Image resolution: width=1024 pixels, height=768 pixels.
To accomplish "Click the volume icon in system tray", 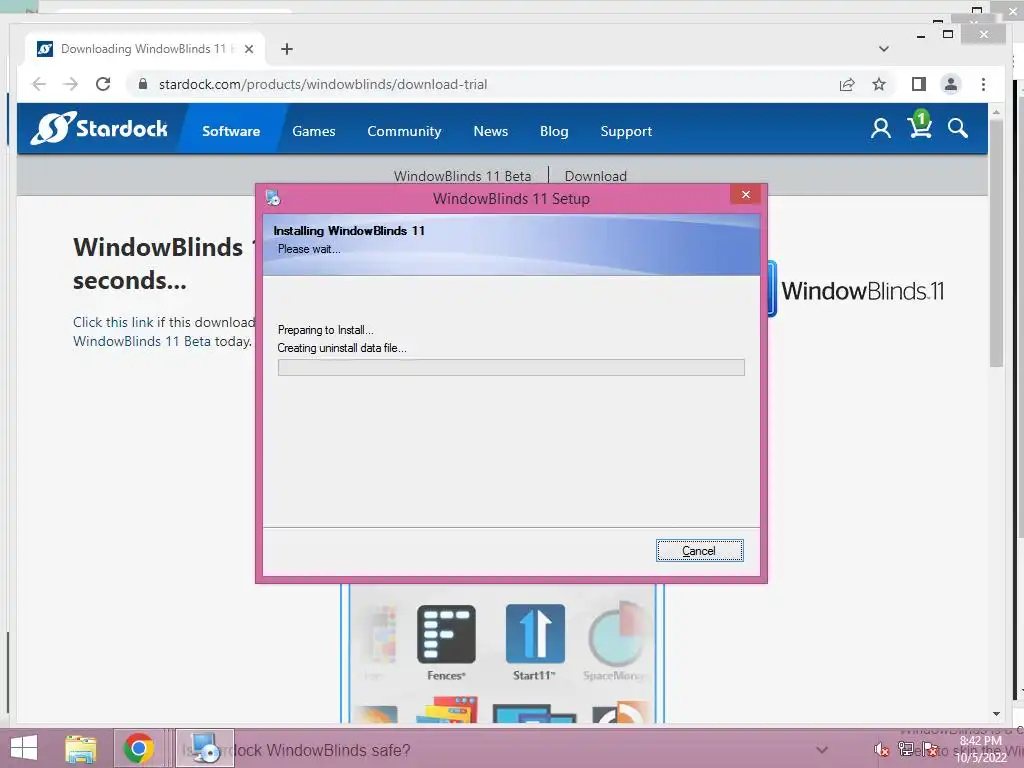I will click(882, 750).
